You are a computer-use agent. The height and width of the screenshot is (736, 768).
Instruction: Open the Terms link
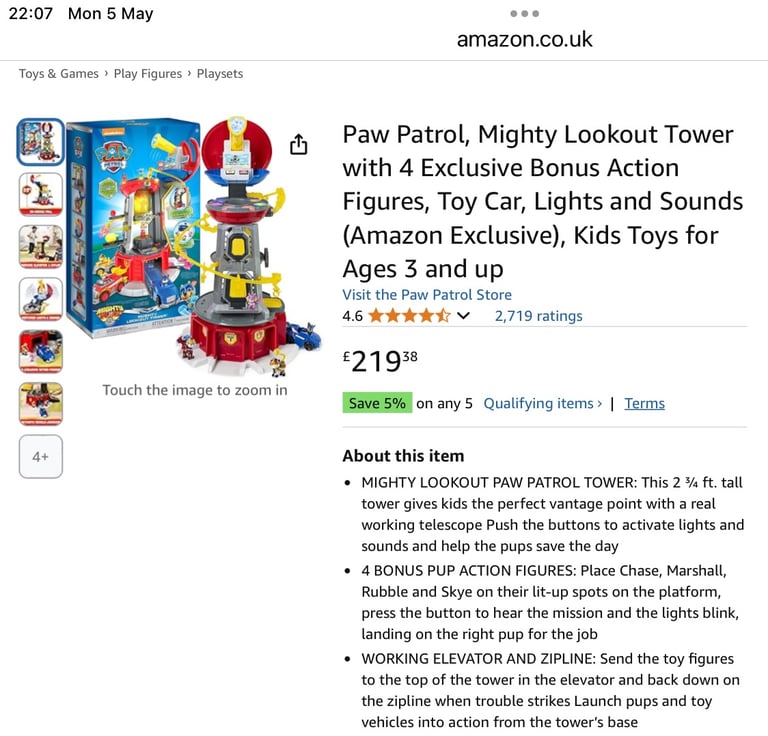(644, 403)
